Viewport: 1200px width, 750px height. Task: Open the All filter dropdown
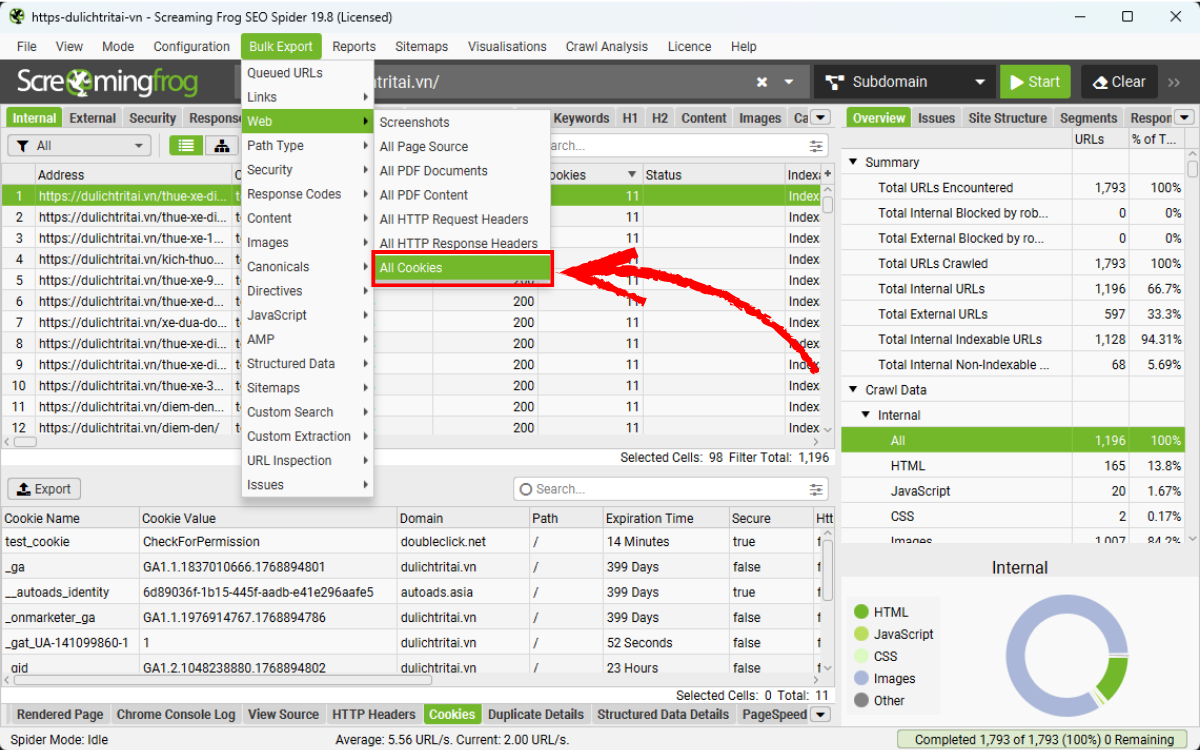79,146
